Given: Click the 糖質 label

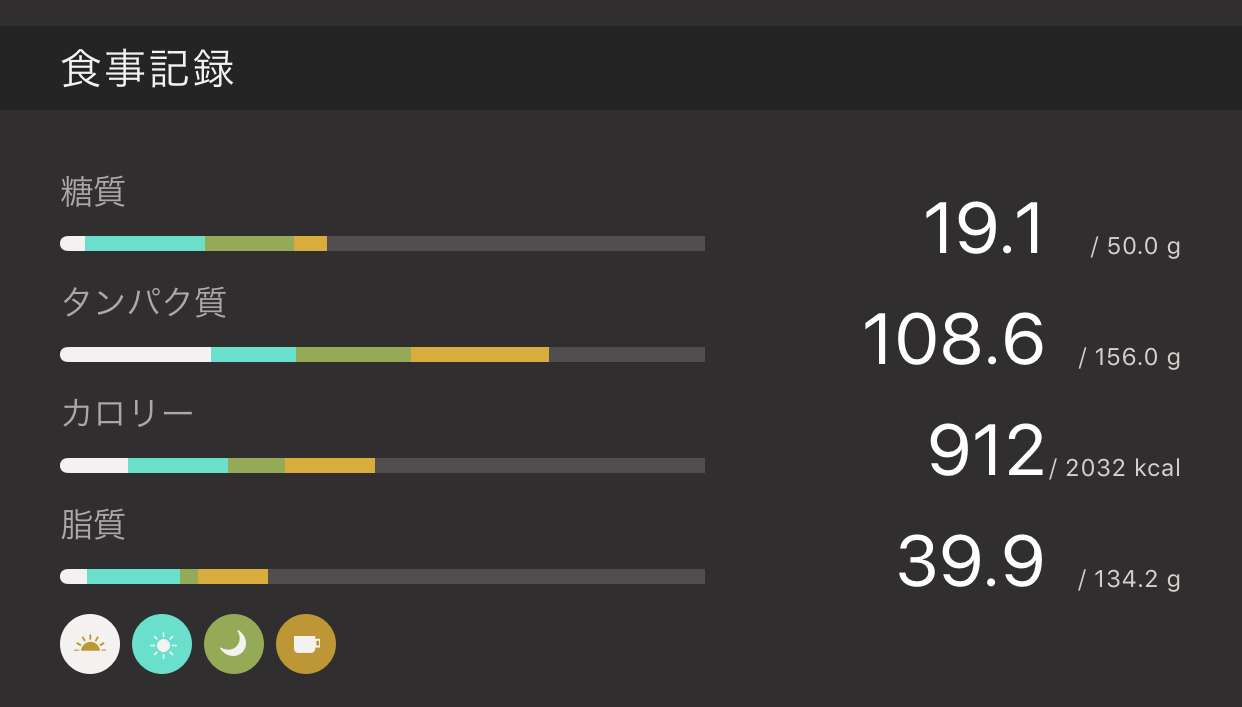Looking at the screenshot, I should 93,191.
